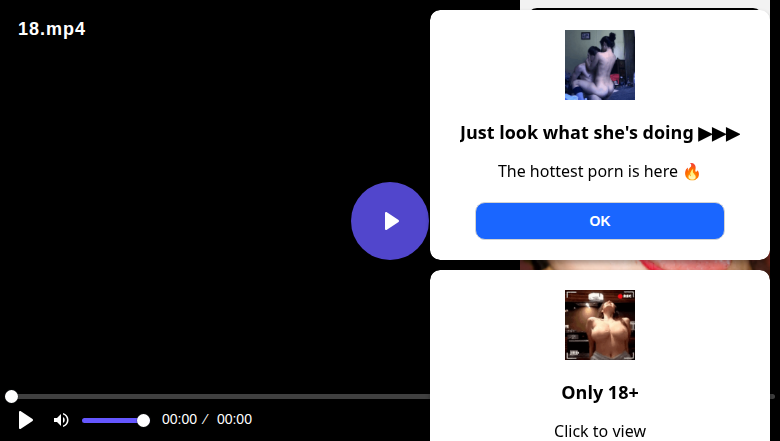The height and width of the screenshot is (441, 780).
Task: Click 'The hottest porn is here' text
Action: [x=587, y=172]
